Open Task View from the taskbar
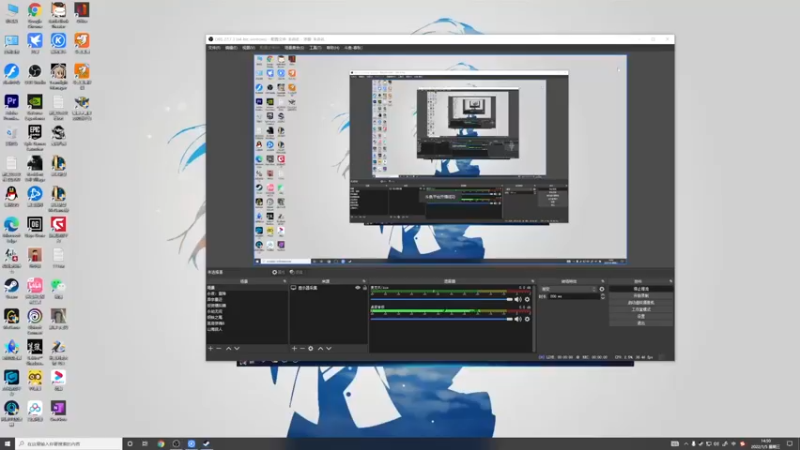Screen dimensions: 800x450 (x=145, y=444)
